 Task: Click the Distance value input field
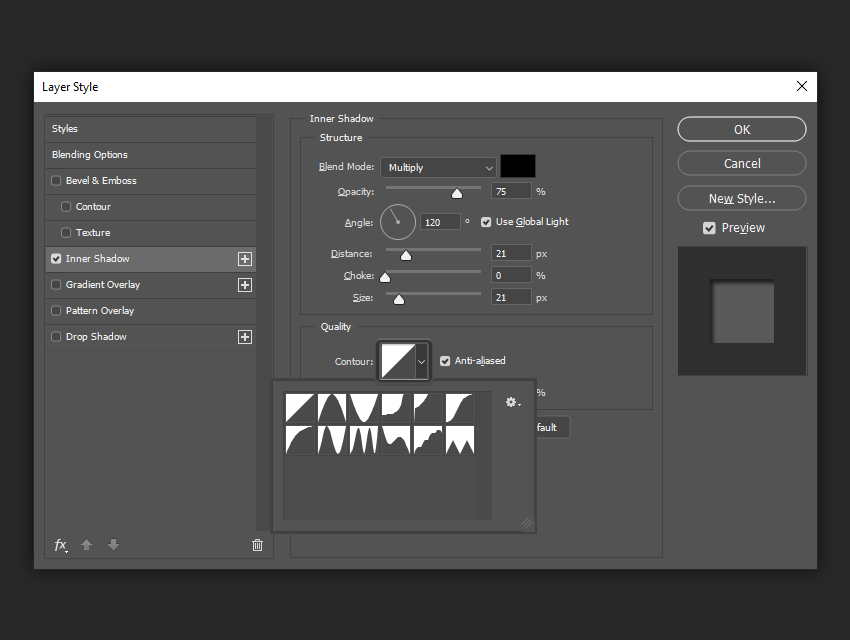point(511,253)
